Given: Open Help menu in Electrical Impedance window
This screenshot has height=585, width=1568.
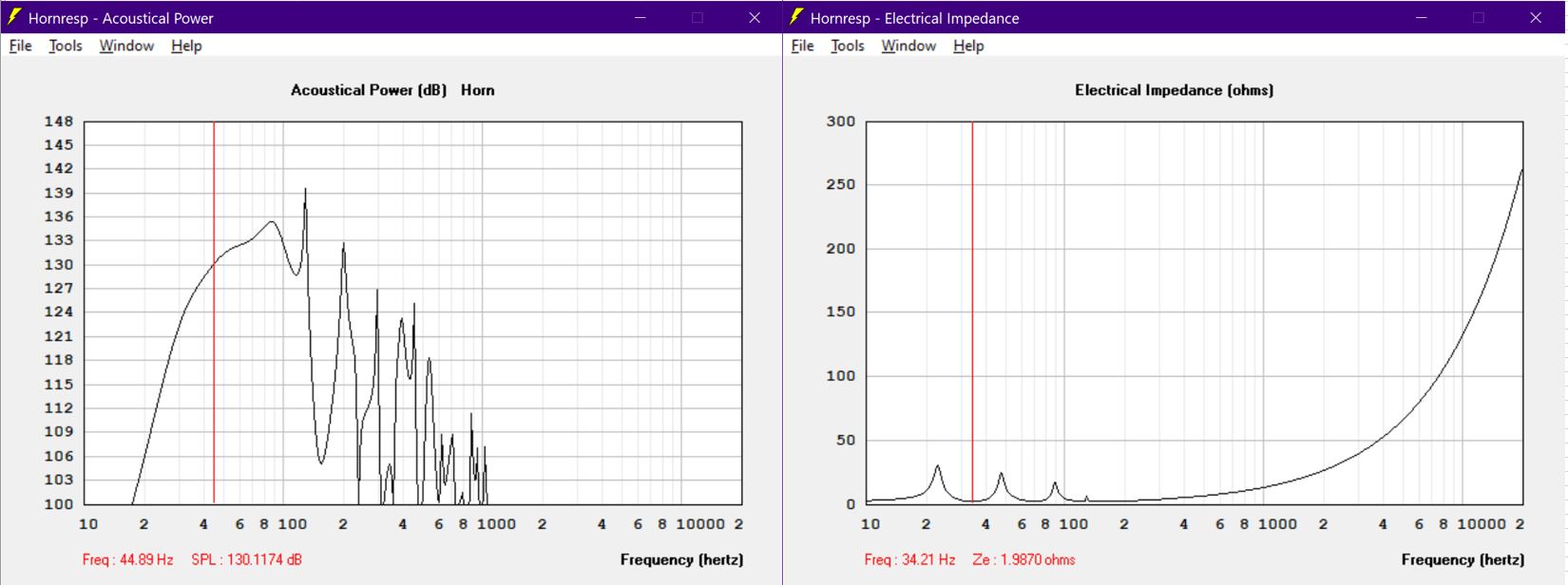Looking at the screenshot, I should pos(968,46).
